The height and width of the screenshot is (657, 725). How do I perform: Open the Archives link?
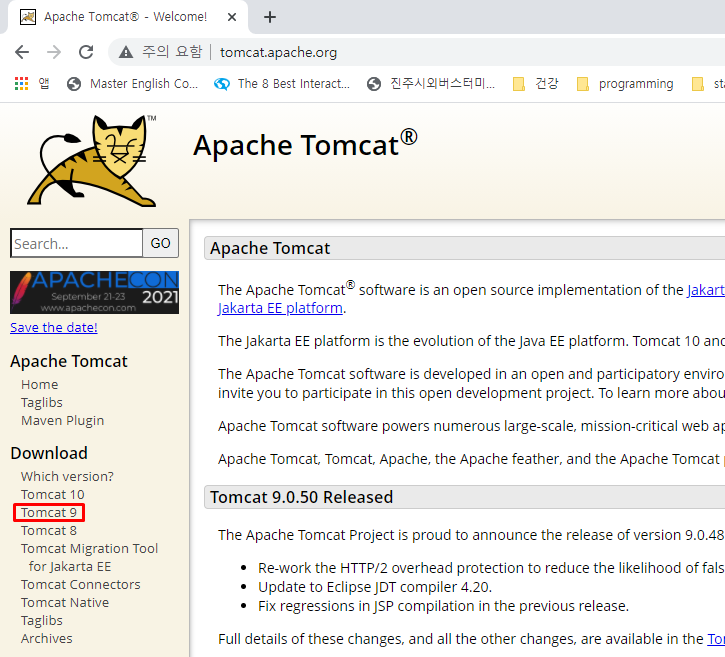pos(46,639)
